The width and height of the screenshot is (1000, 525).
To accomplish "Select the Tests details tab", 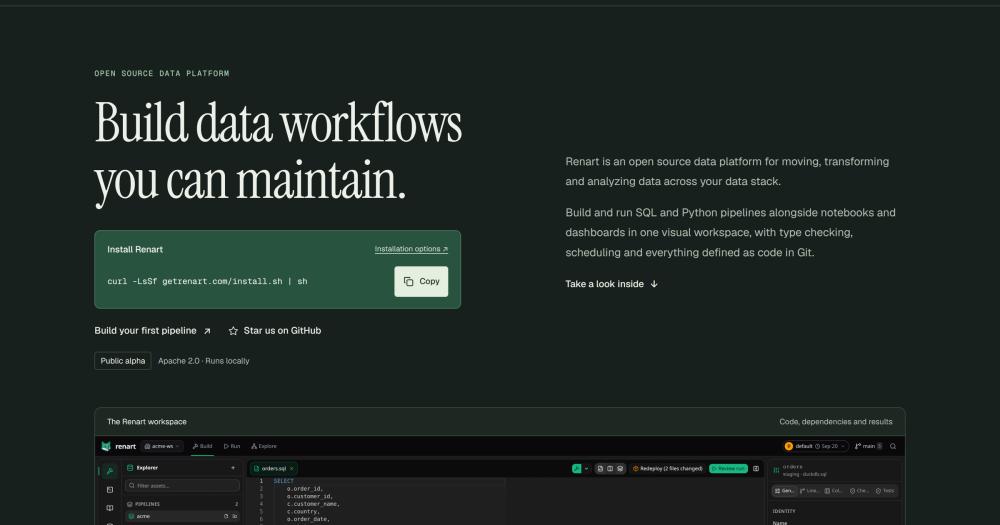I will tap(885, 491).
